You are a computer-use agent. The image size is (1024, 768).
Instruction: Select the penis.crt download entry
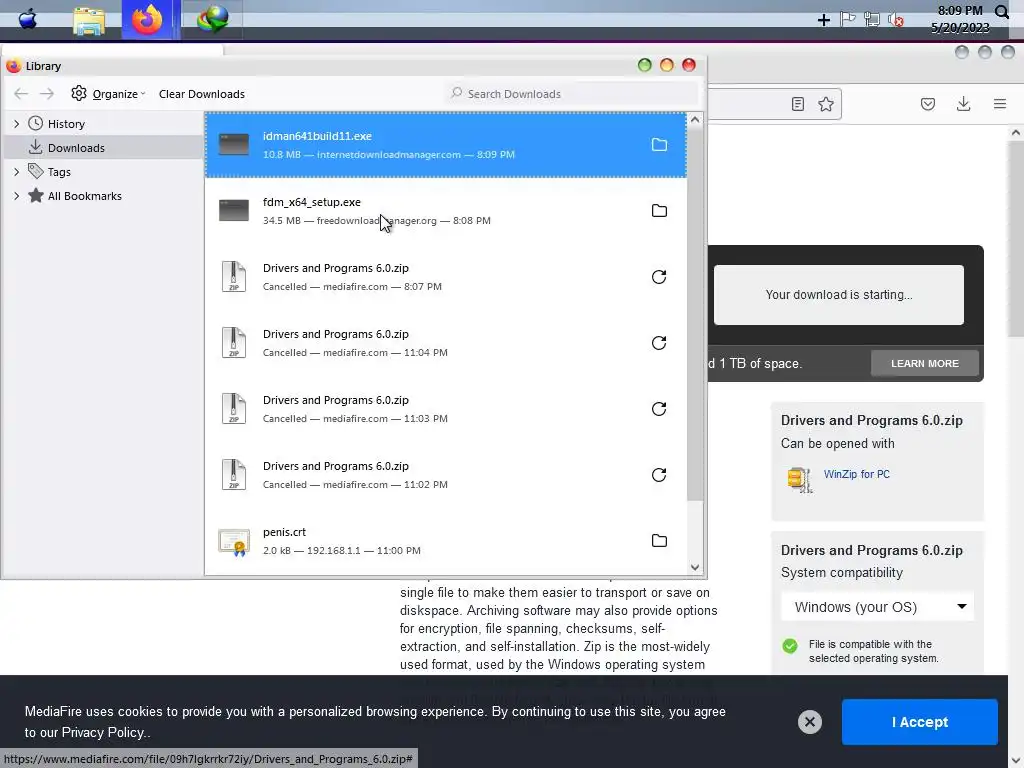[x=446, y=541]
